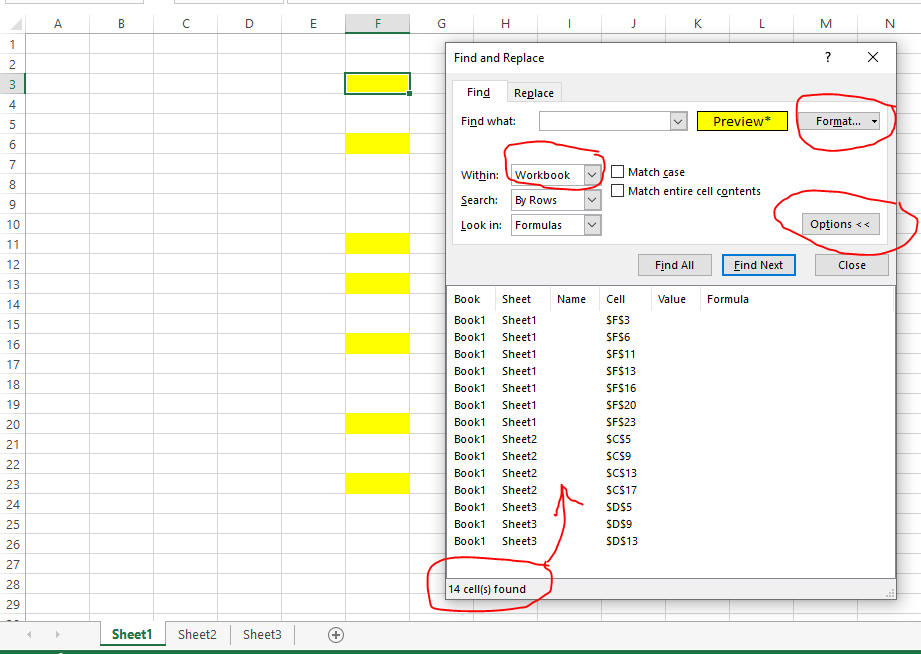Image resolution: width=921 pixels, height=654 pixels.
Task: Select the Find tab
Action: [x=478, y=92]
